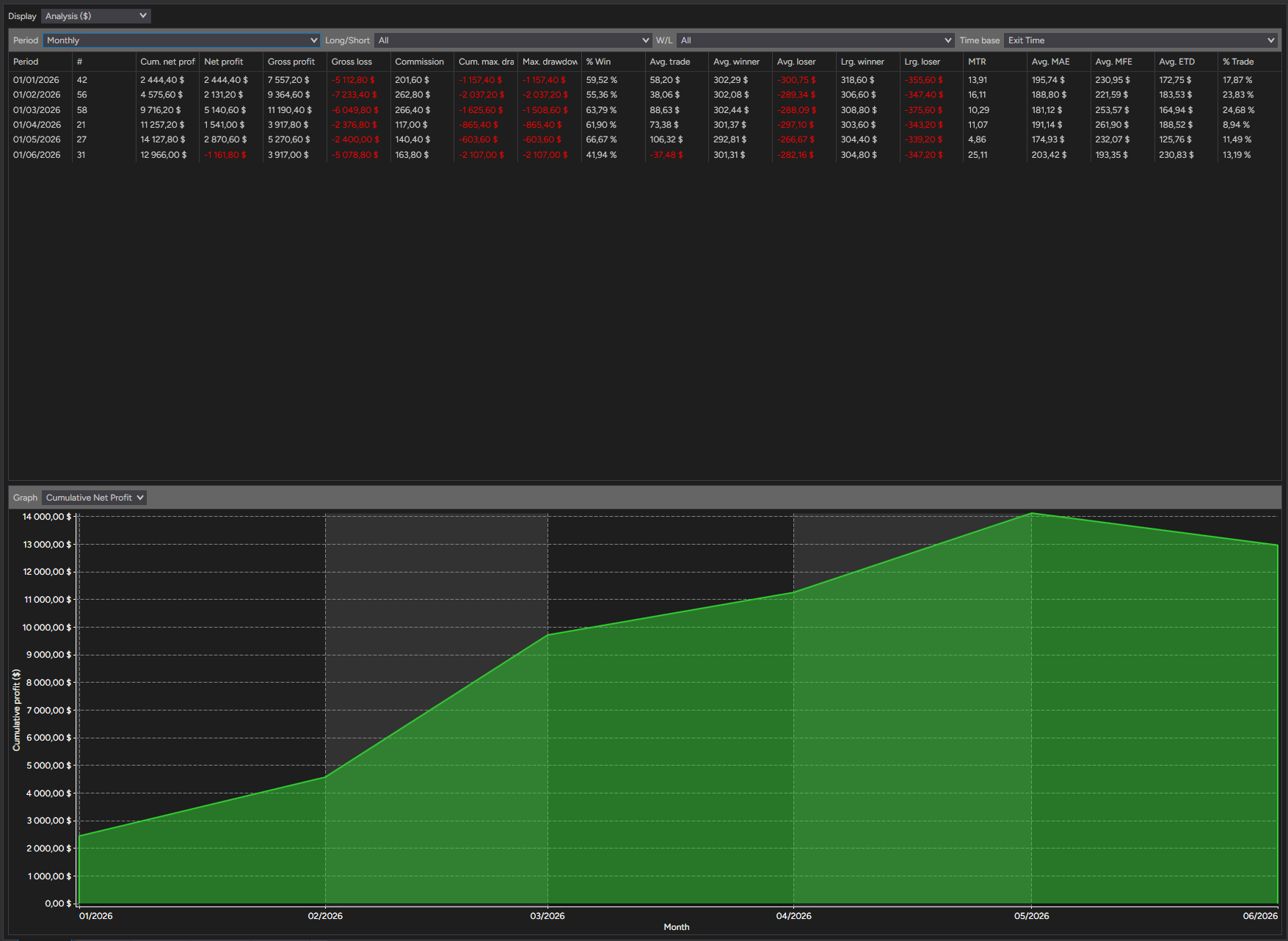Viewport: 1288px width, 941px height.
Task: Select the 01/02/2026 period row
Action: pyautogui.click(x=644, y=95)
